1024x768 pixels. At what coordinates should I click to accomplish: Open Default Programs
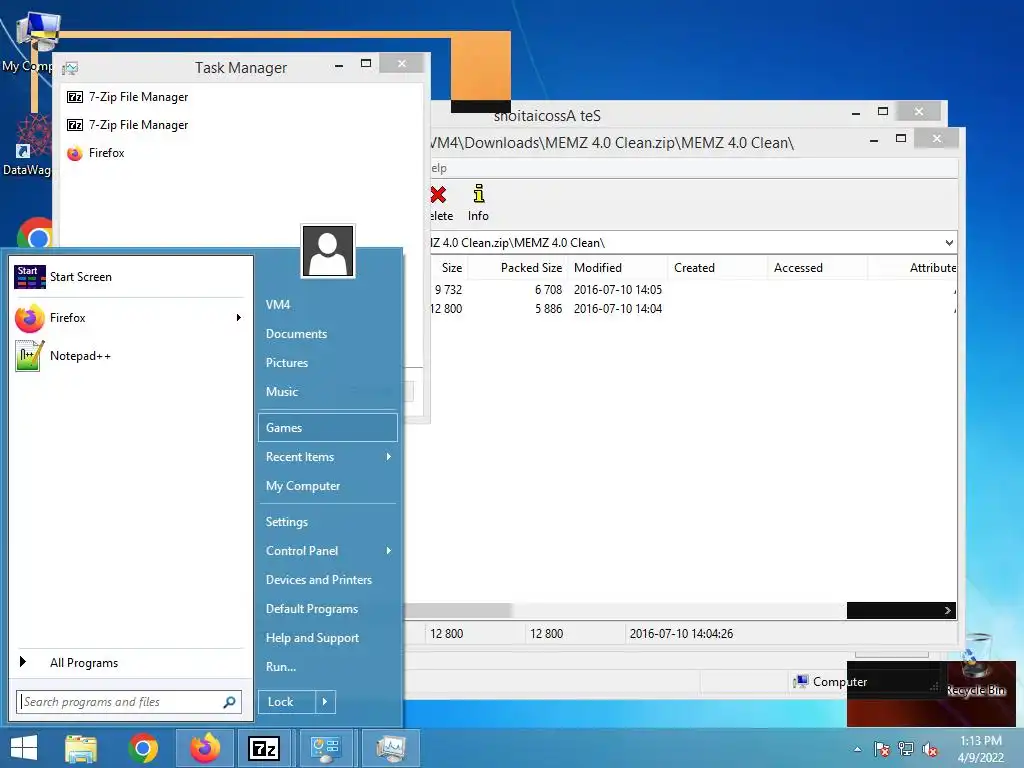tap(327, 609)
